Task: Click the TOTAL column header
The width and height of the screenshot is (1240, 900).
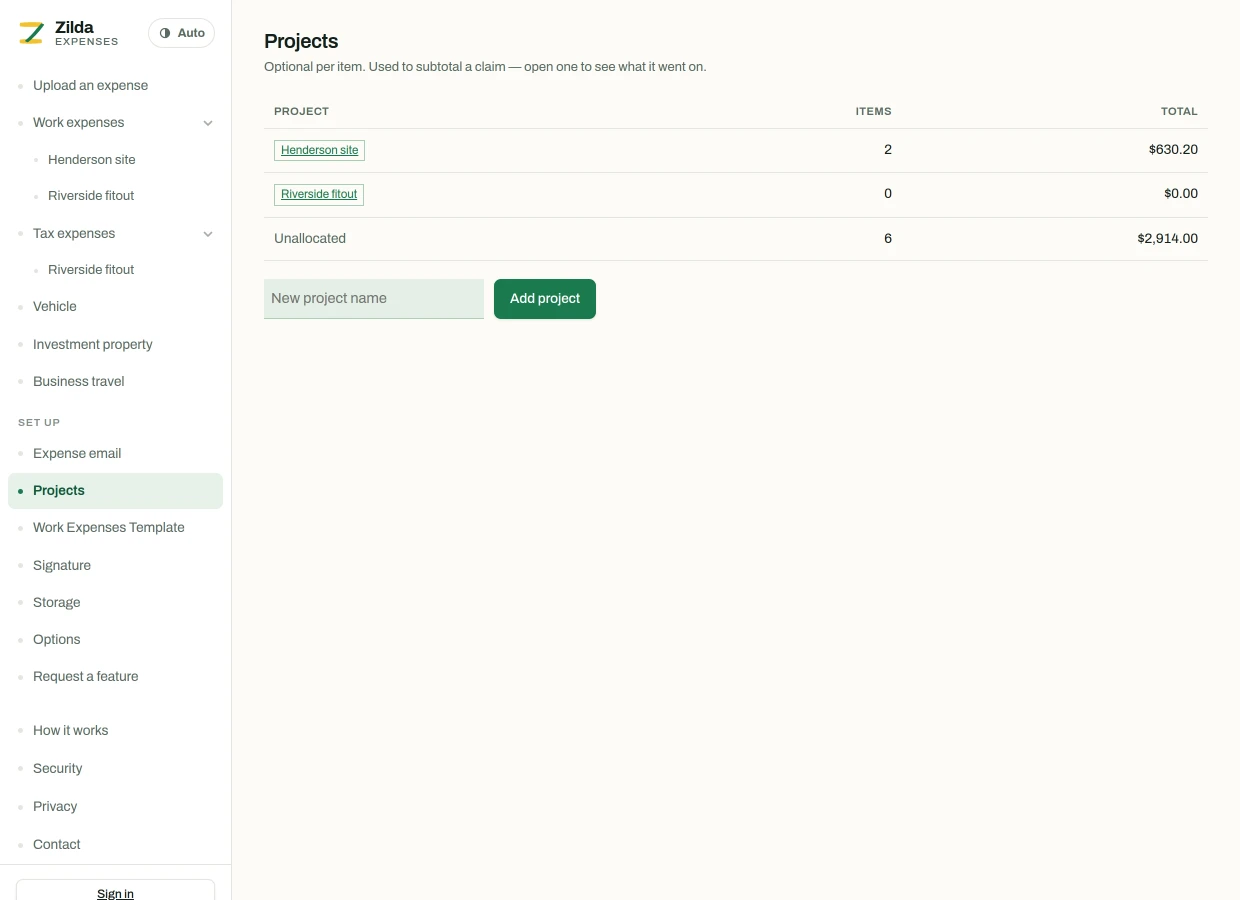Action: point(1179,111)
